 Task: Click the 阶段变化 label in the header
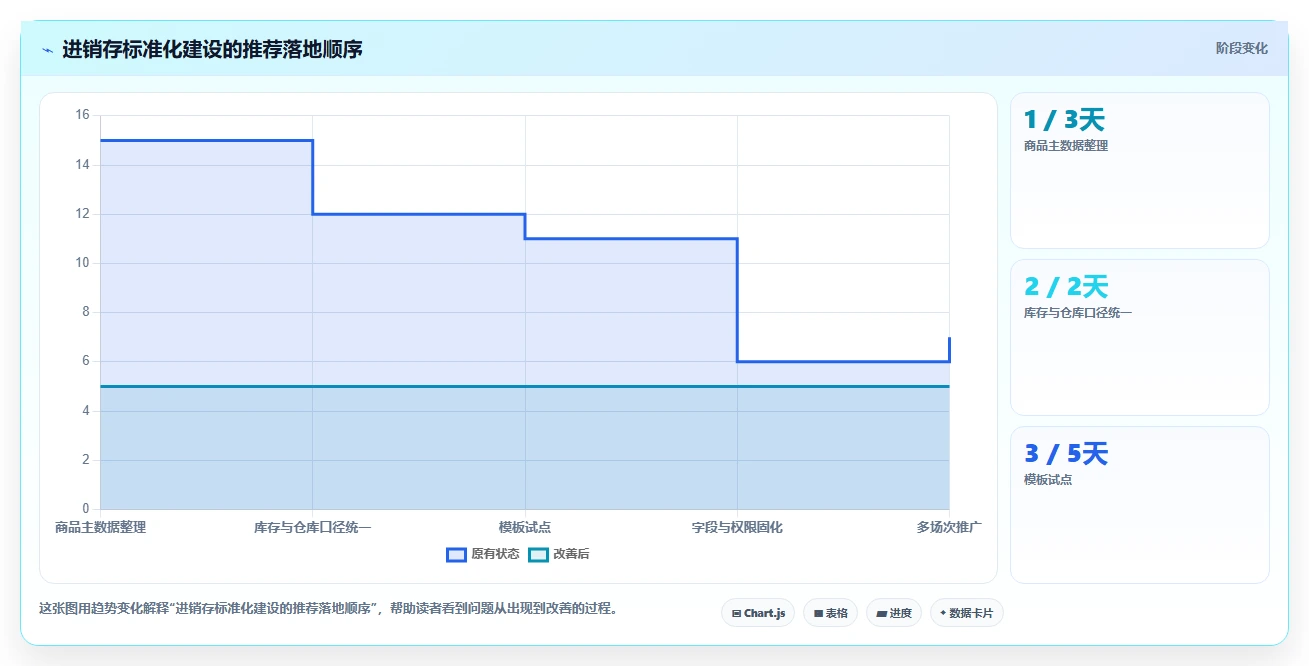point(1241,48)
